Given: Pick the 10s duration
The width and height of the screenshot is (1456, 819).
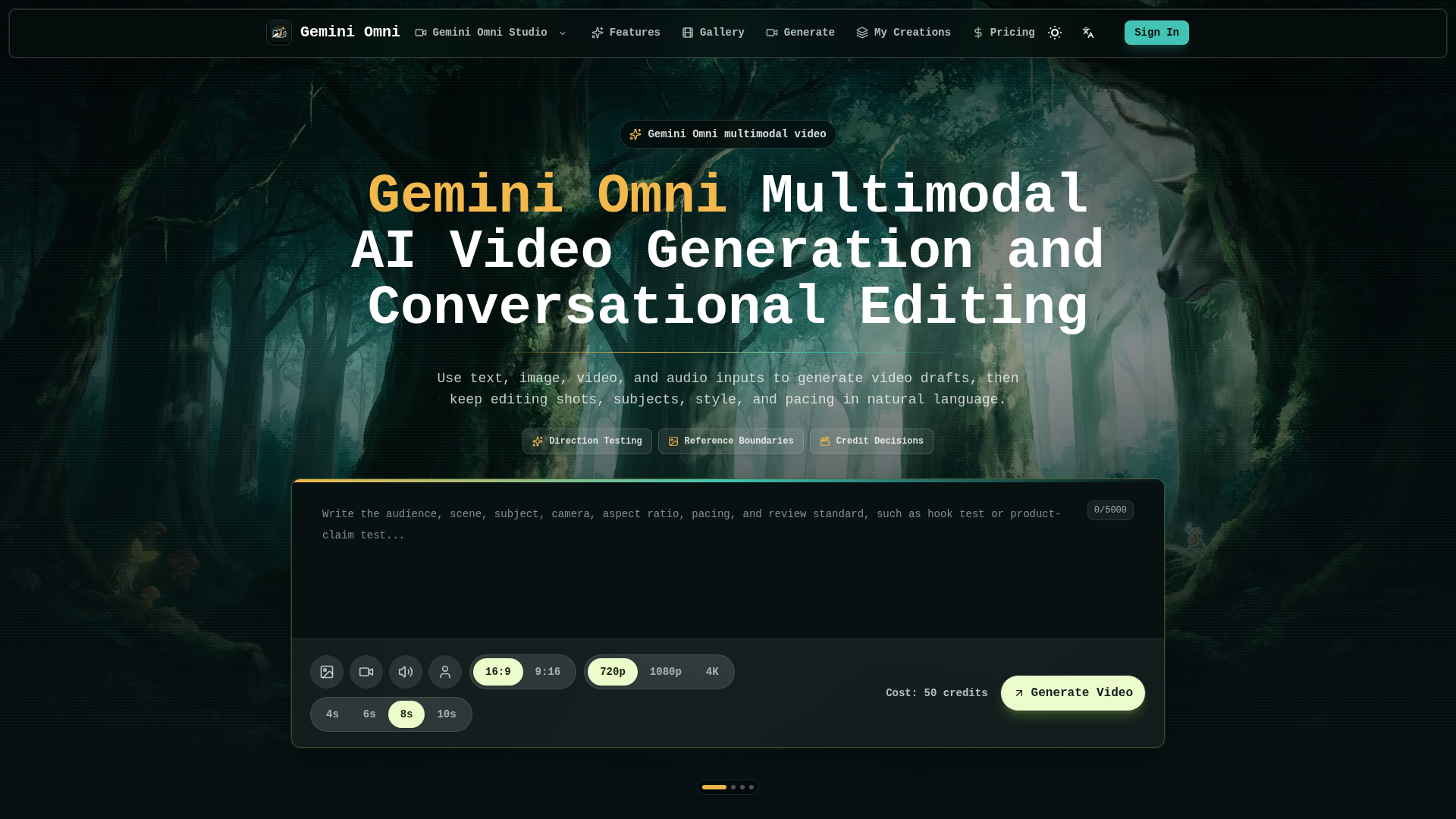Looking at the screenshot, I should pyautogui.click(x=447, y=714).
